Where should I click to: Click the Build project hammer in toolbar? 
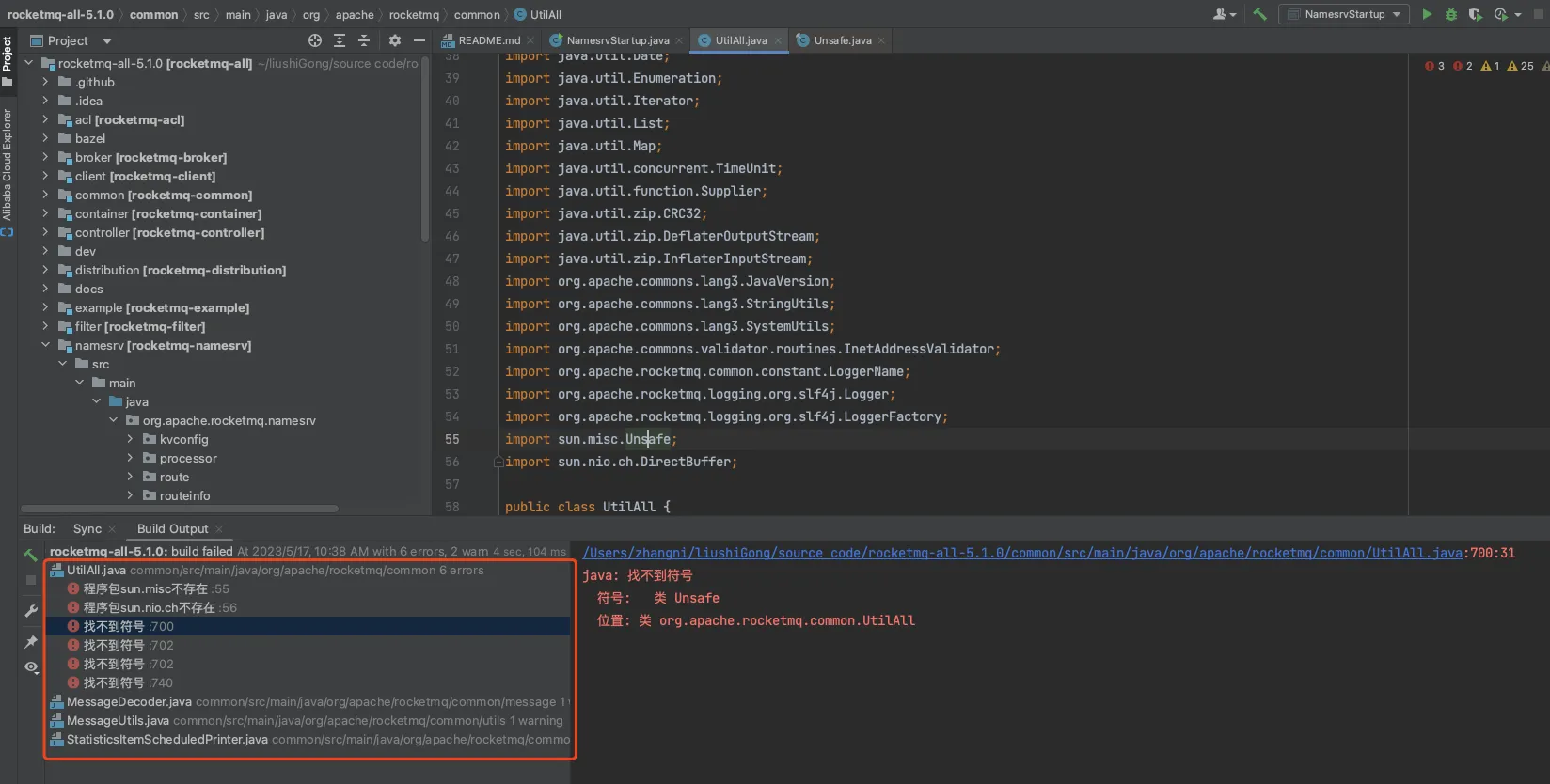tap(1260, 14)
